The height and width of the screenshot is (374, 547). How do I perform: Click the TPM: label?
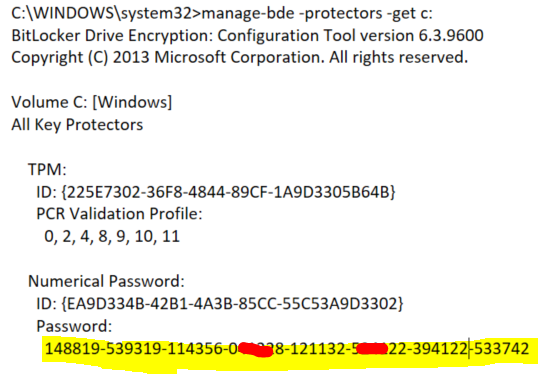click(x=47, y=170)
